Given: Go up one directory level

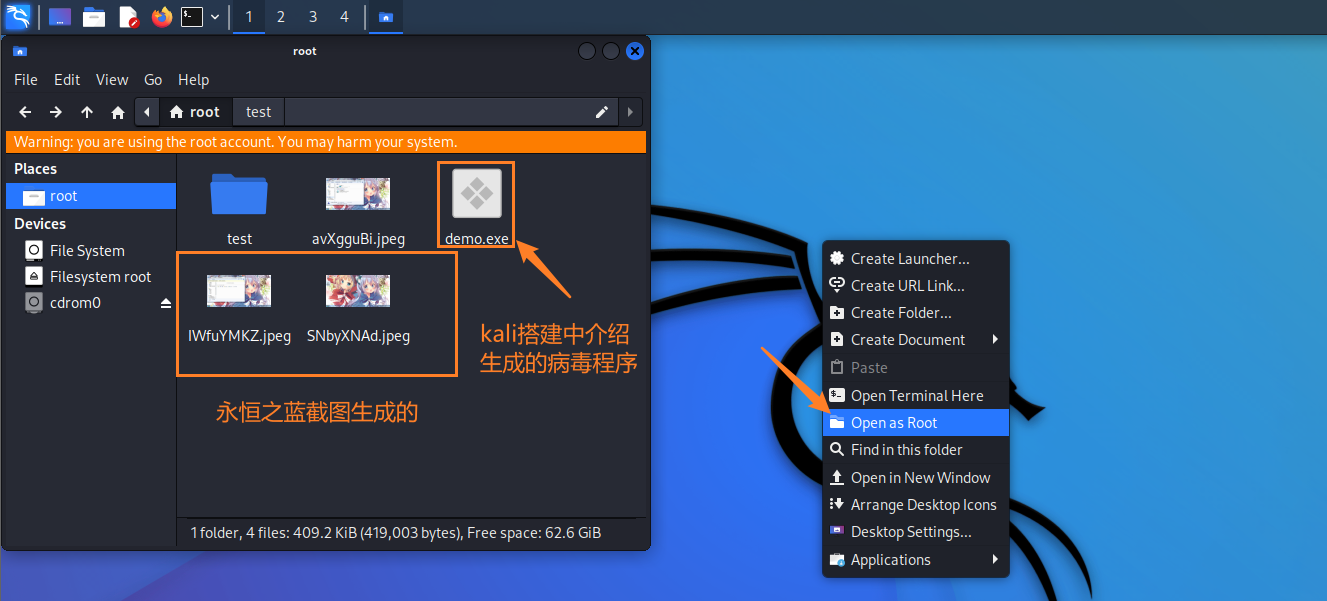Looking at the screenshot, I should [86, 112].
